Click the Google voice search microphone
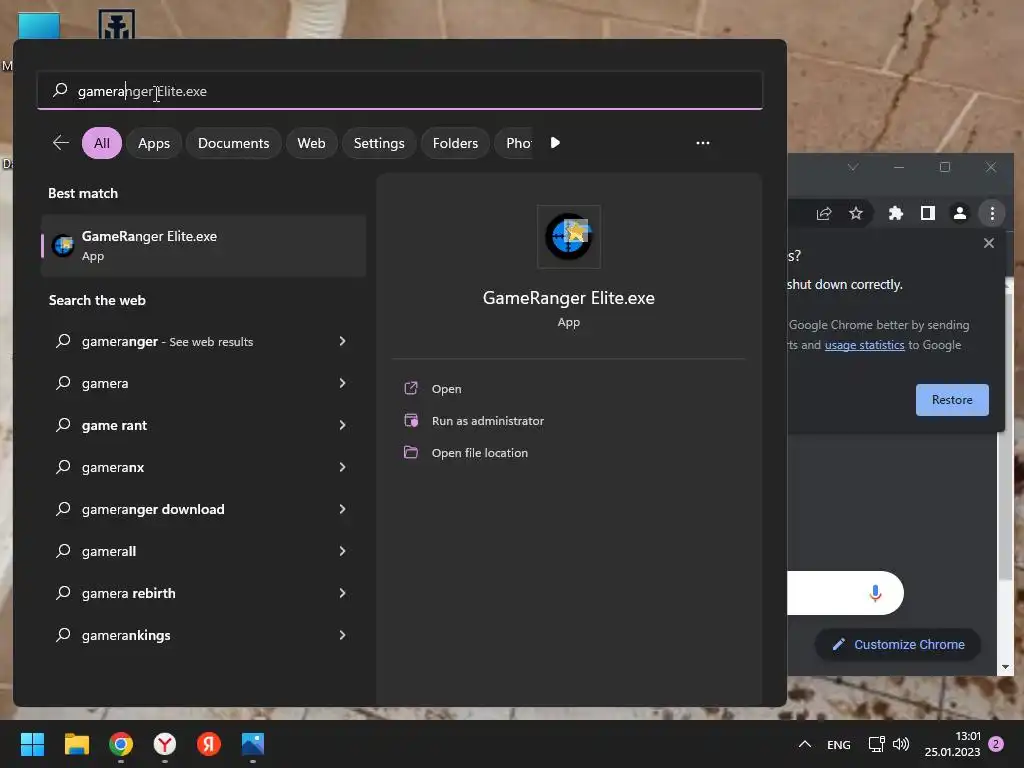The image size is (1024, 768). (x=875, y=593)
